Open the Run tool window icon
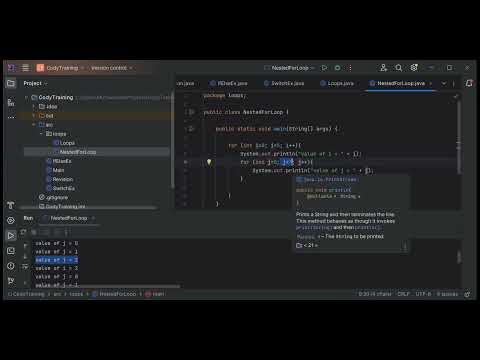Image resolution: width=480 pixels, height=360 pixels. point(11,236)
